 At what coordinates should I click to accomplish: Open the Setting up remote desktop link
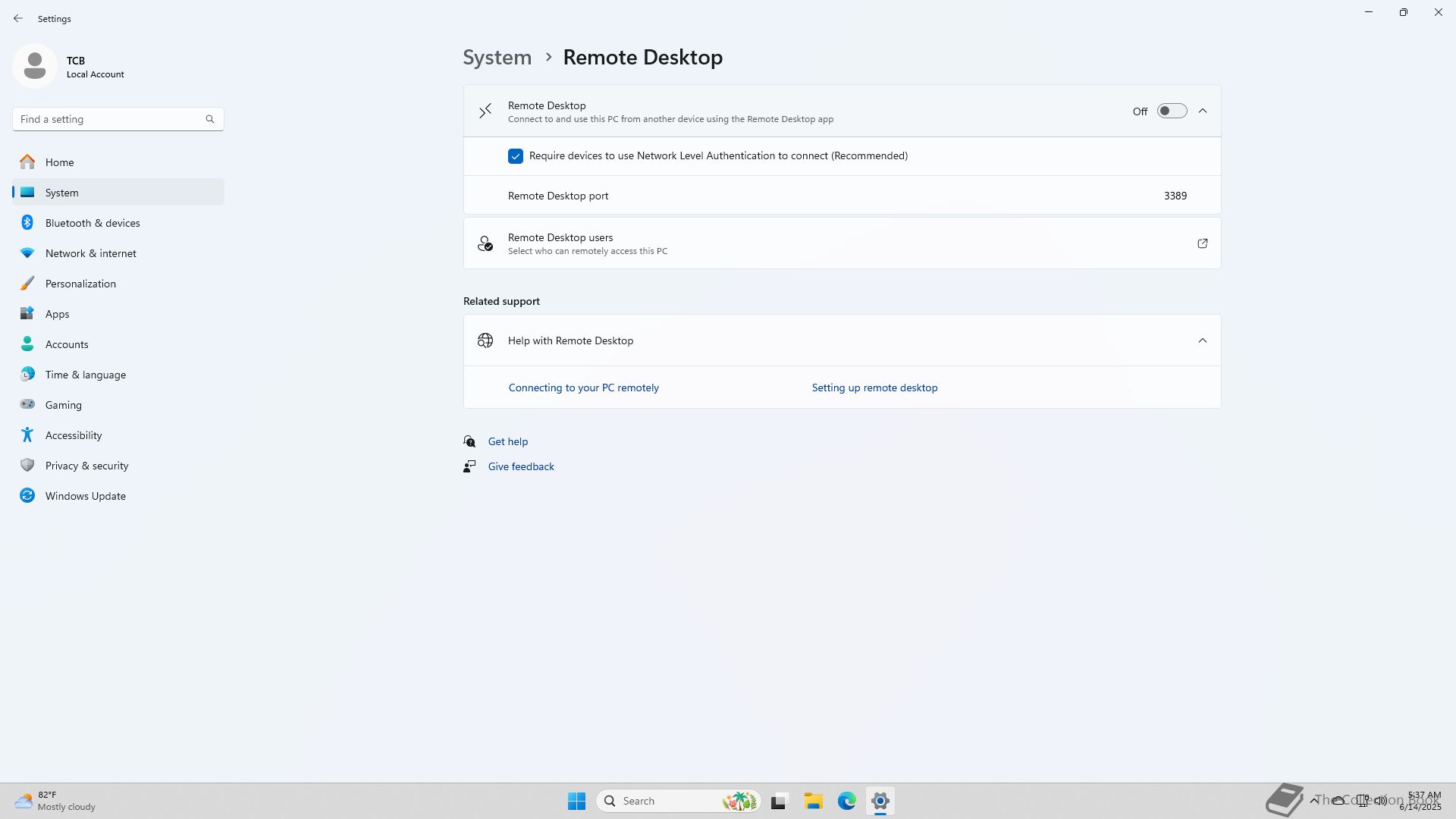(874, 388)
